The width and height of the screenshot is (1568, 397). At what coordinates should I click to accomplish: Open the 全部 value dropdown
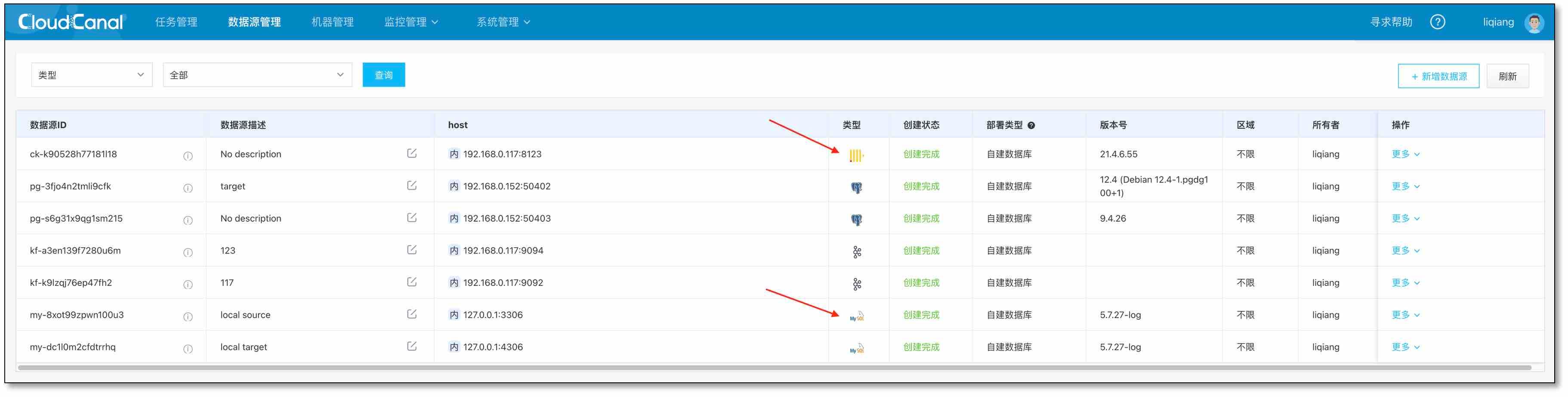pyautogui.click(x=257, y=75)
